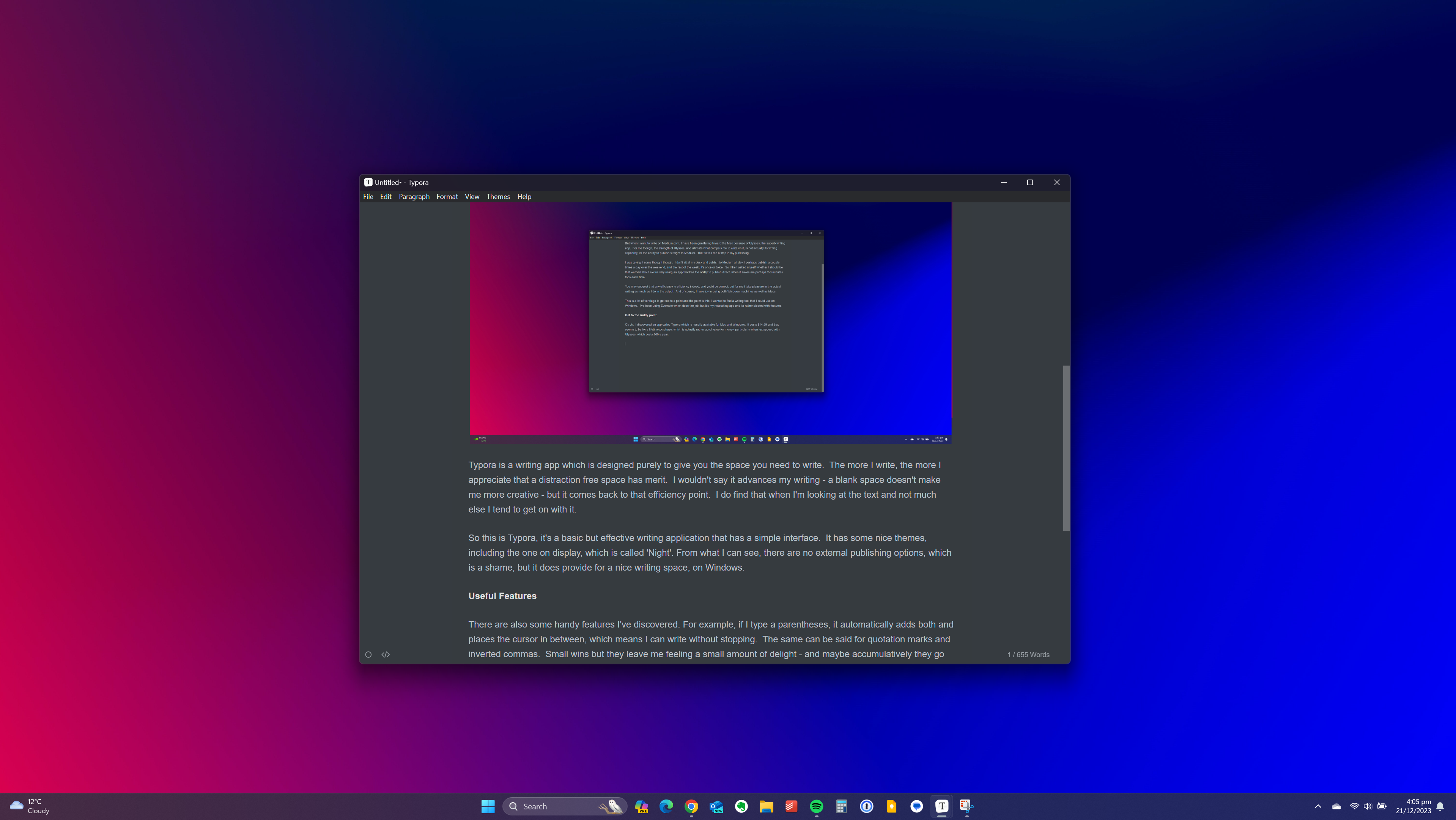Screen dimensions: 1456x820
Task: Open Snipping Tool from the taskbar
Action: (966, 806)
